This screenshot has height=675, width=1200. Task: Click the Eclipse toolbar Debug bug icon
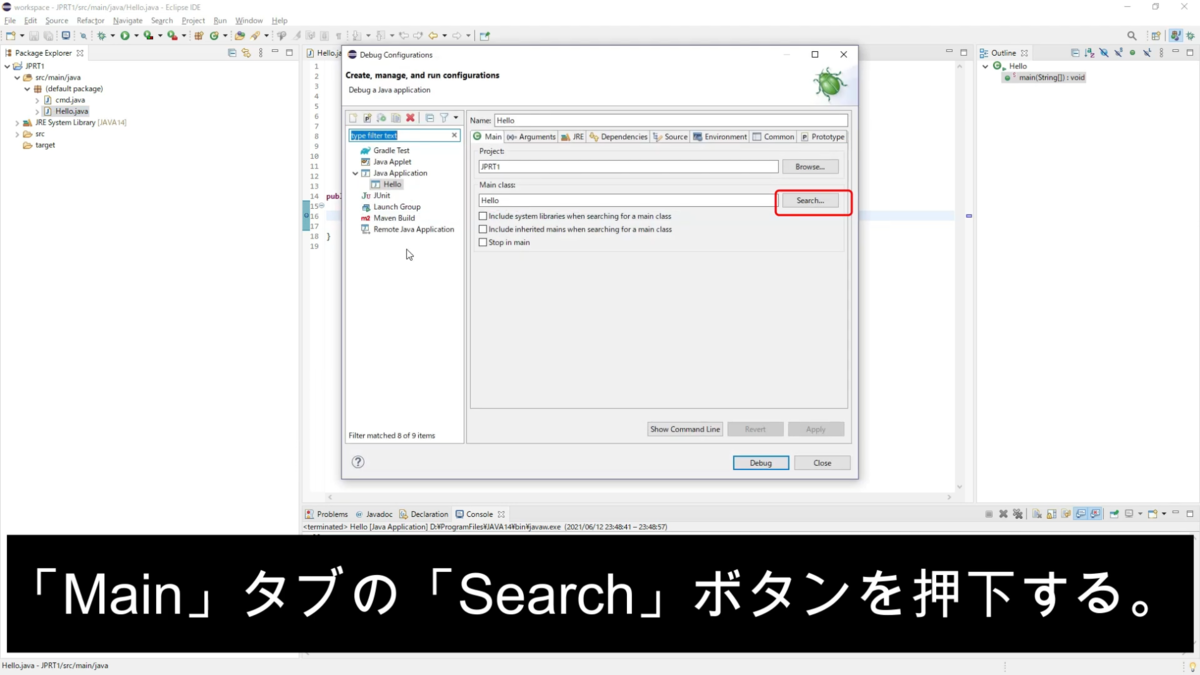click(x=101, y=35)
